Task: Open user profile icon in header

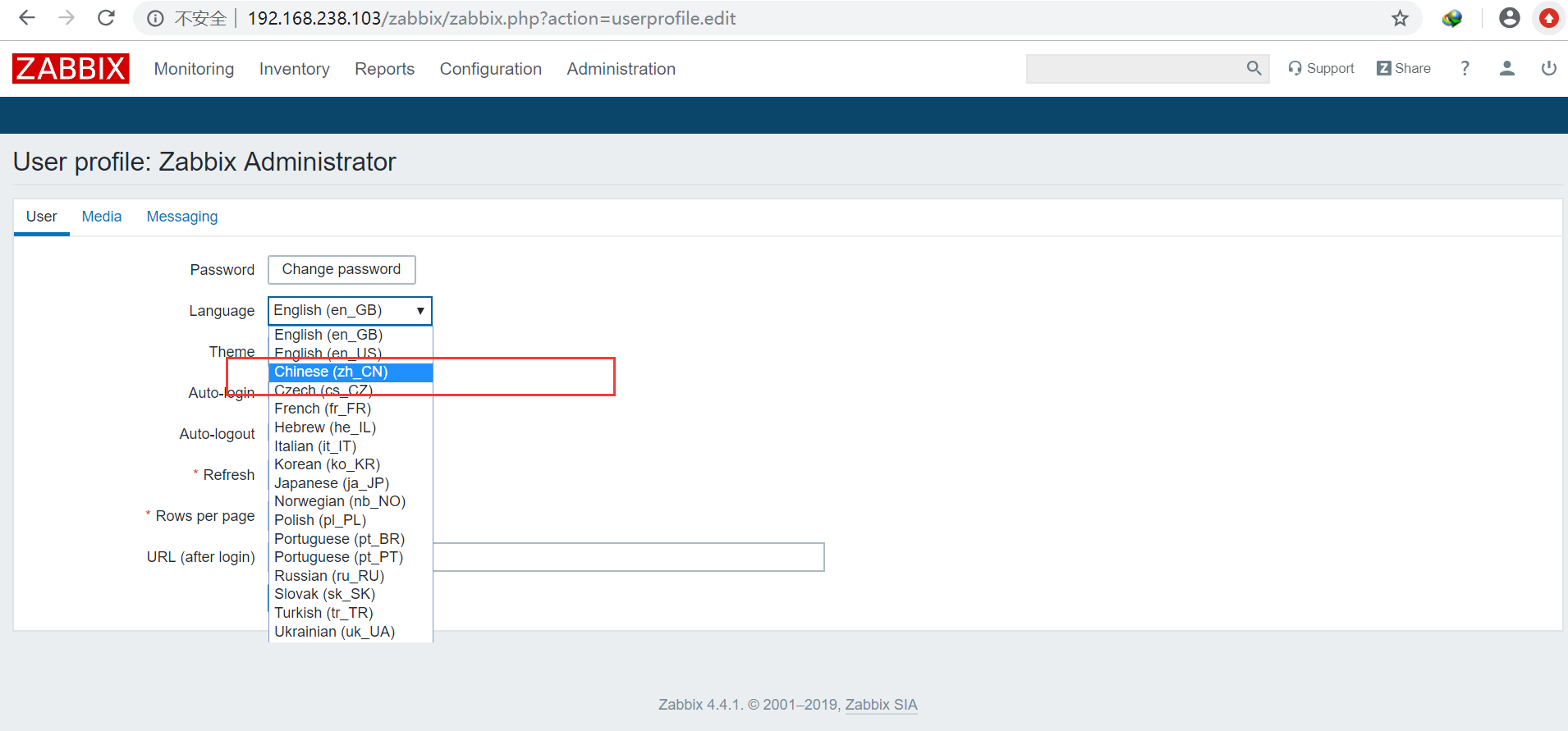Action: [1506, 69]
